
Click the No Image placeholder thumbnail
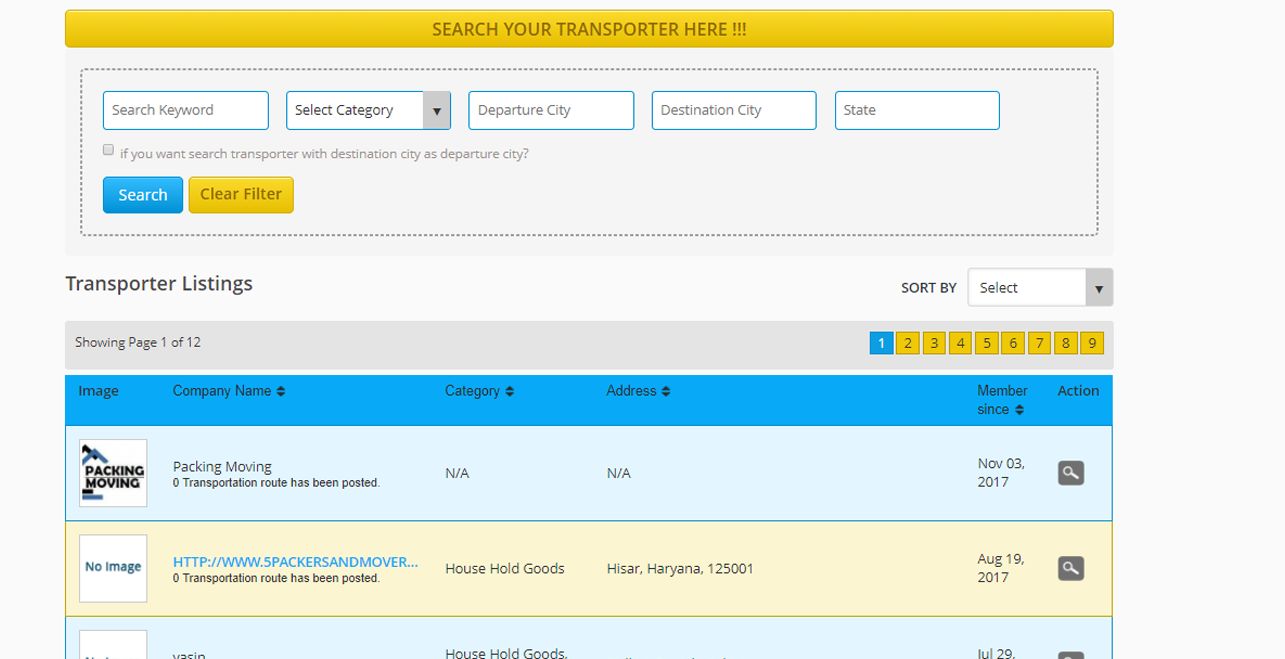pos(113,568)
